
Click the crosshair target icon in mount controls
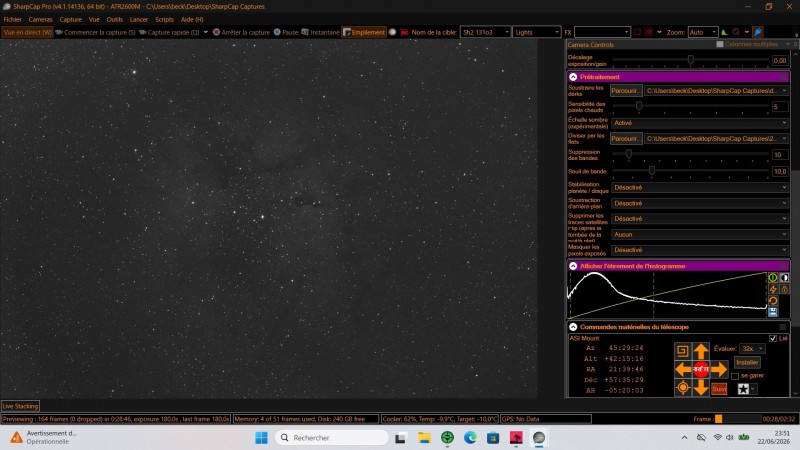683,388
